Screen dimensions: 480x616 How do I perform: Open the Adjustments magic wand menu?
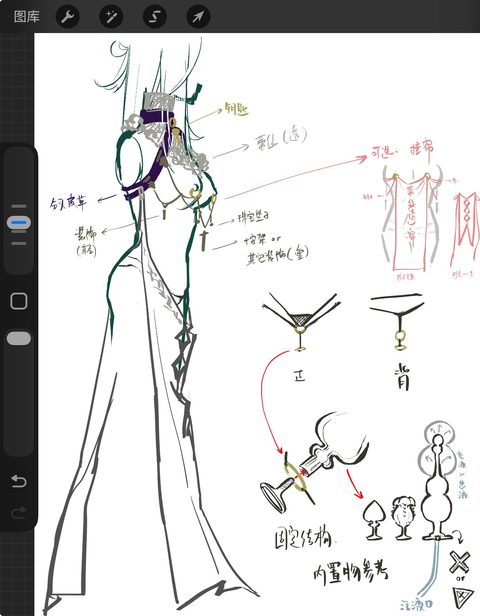(111, 17)
